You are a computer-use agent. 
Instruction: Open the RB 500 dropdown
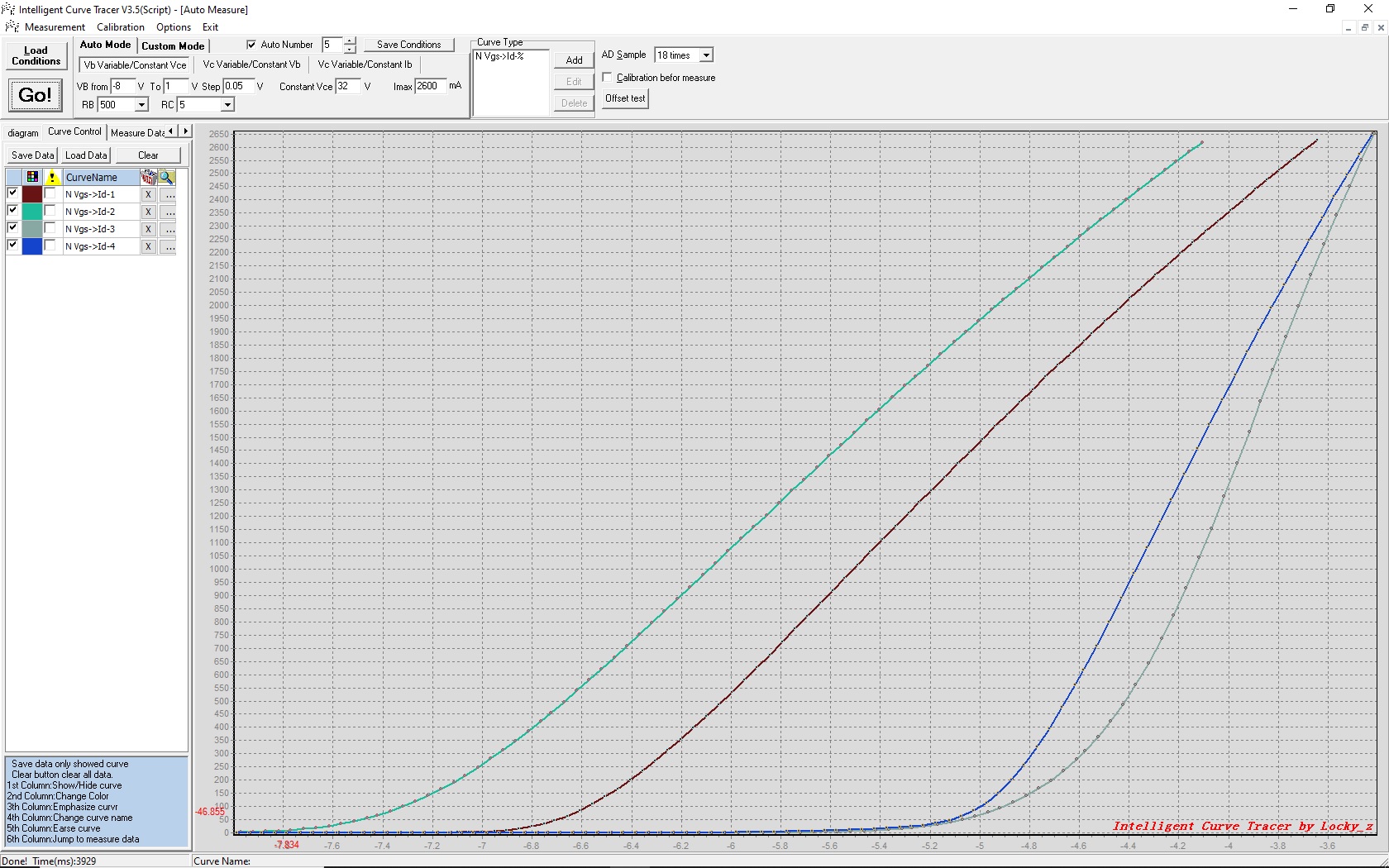[x=141, y=105]
